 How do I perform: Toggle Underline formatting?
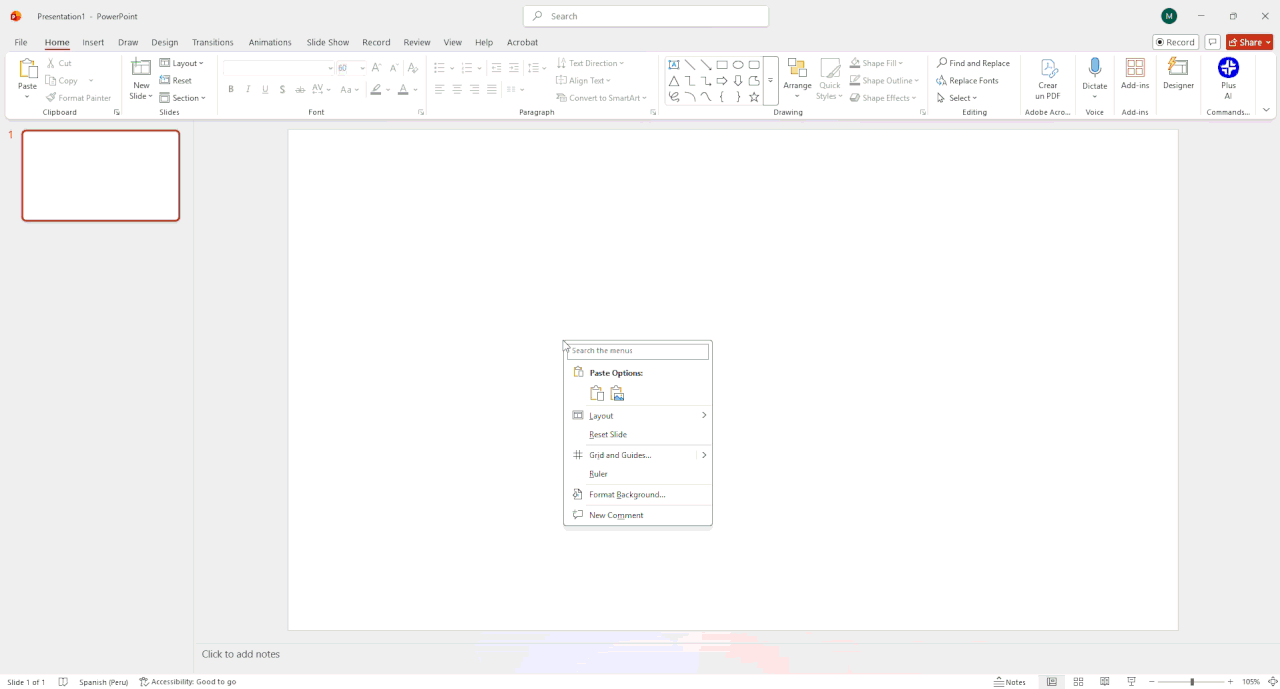265,89
